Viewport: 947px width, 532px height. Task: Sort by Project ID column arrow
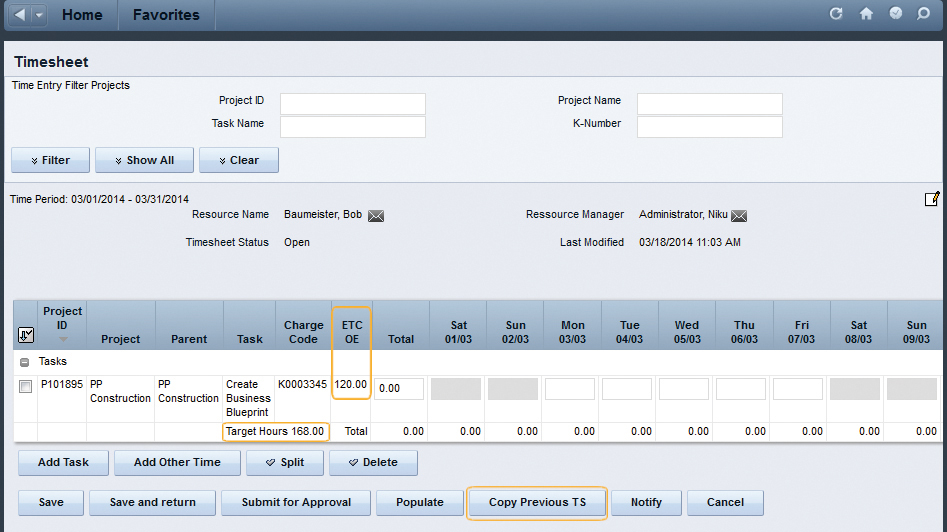pos(62,339)
